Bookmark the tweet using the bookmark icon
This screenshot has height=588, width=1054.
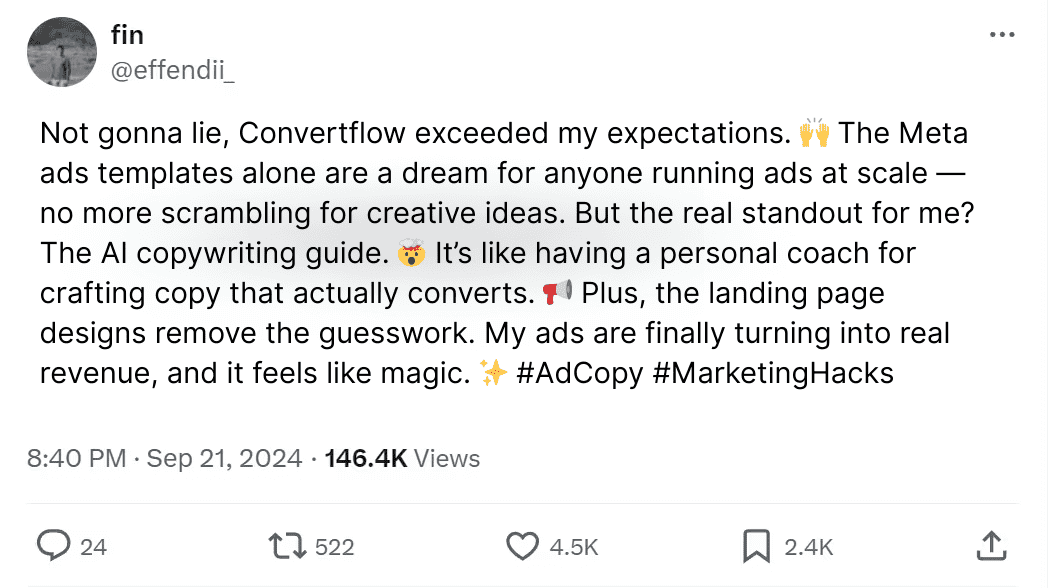pos(756,545)
